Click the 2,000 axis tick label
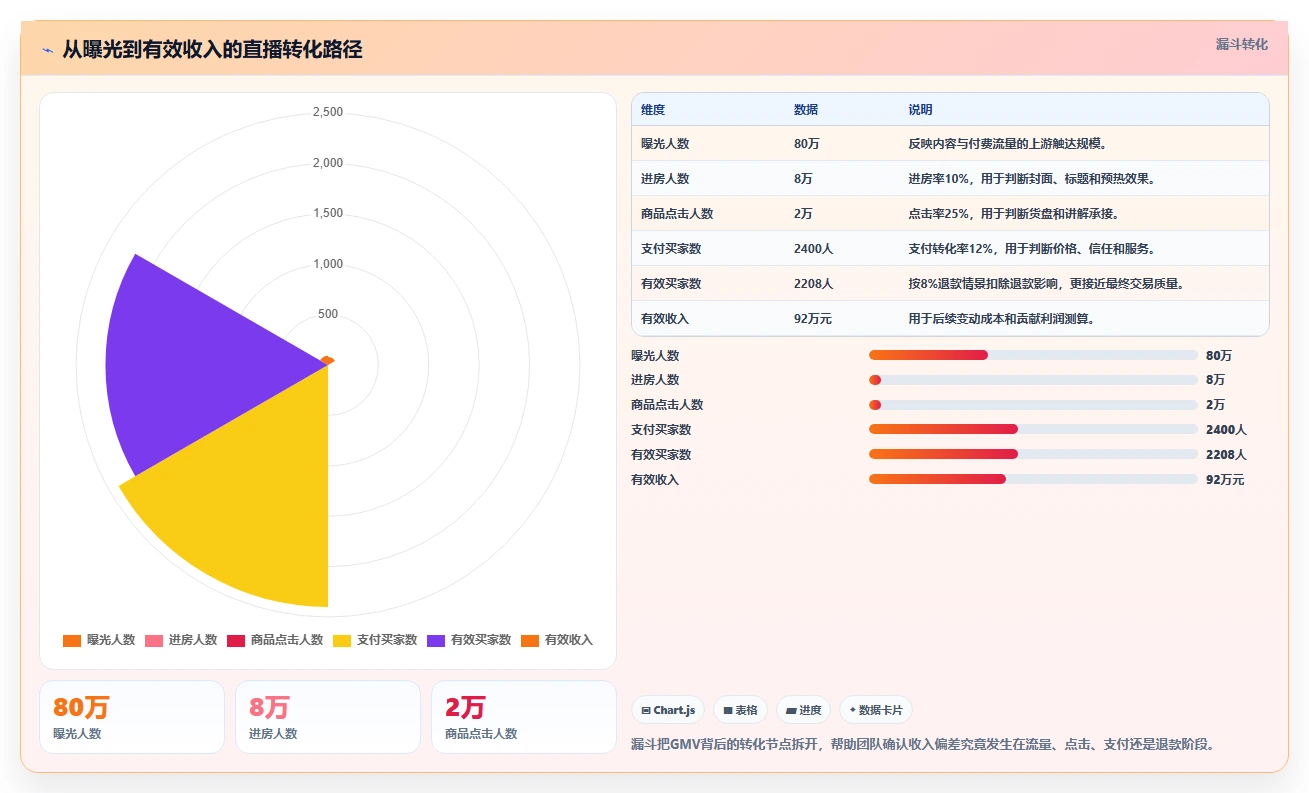1309x793 pixels. (x=328, y=163)
